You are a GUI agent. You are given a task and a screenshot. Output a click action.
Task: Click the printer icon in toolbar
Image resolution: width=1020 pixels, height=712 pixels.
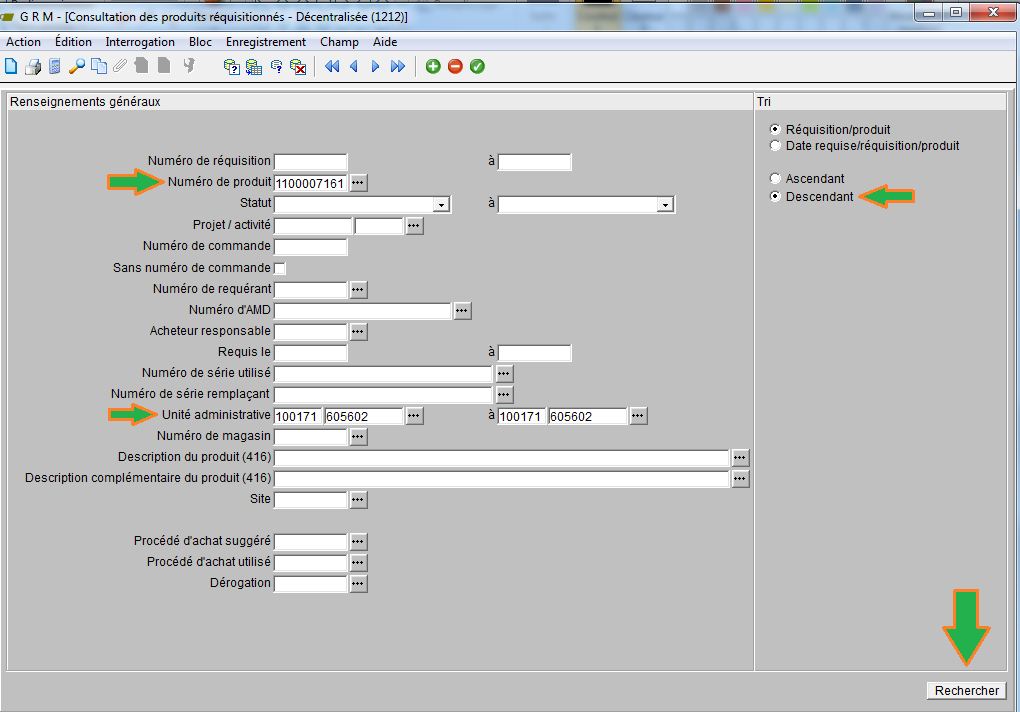coord(33,67)
